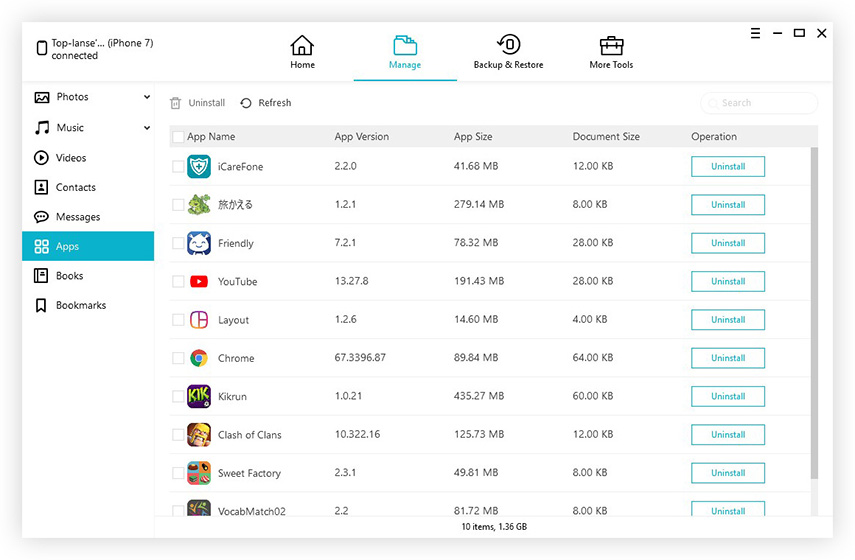Click the YouTube app icon
The height and width of the screenshot is (560, 855).
coord(199,281)
